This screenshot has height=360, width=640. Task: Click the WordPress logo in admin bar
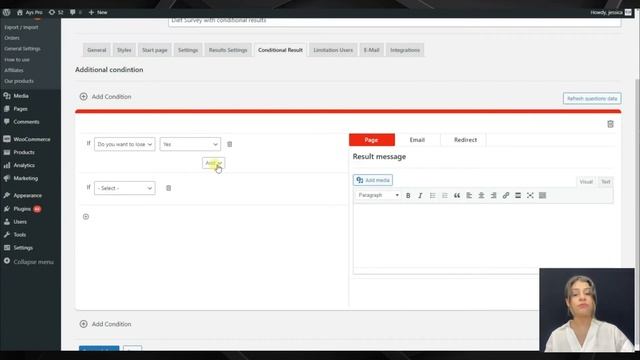6,12
